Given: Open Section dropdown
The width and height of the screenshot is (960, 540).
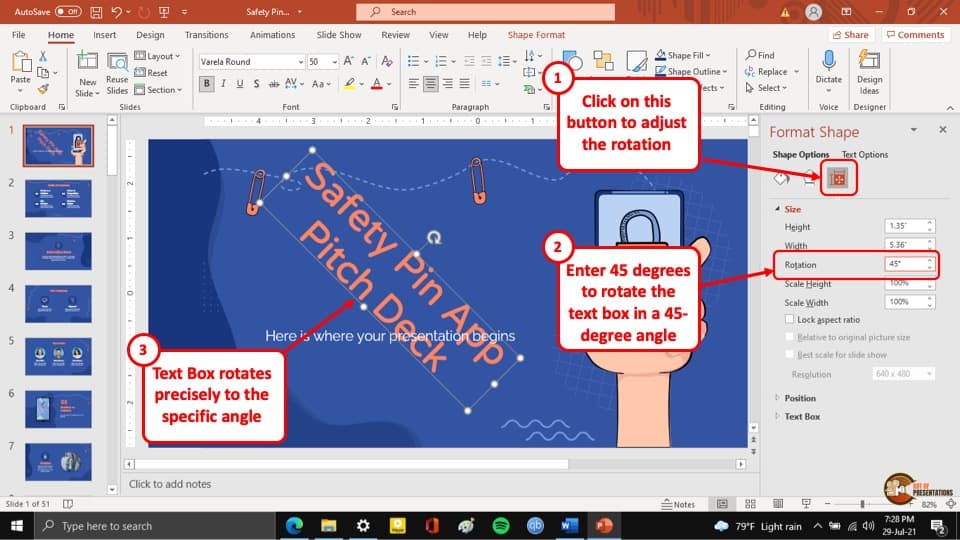Looking at the screenshot, I should [x=158, y=90].
